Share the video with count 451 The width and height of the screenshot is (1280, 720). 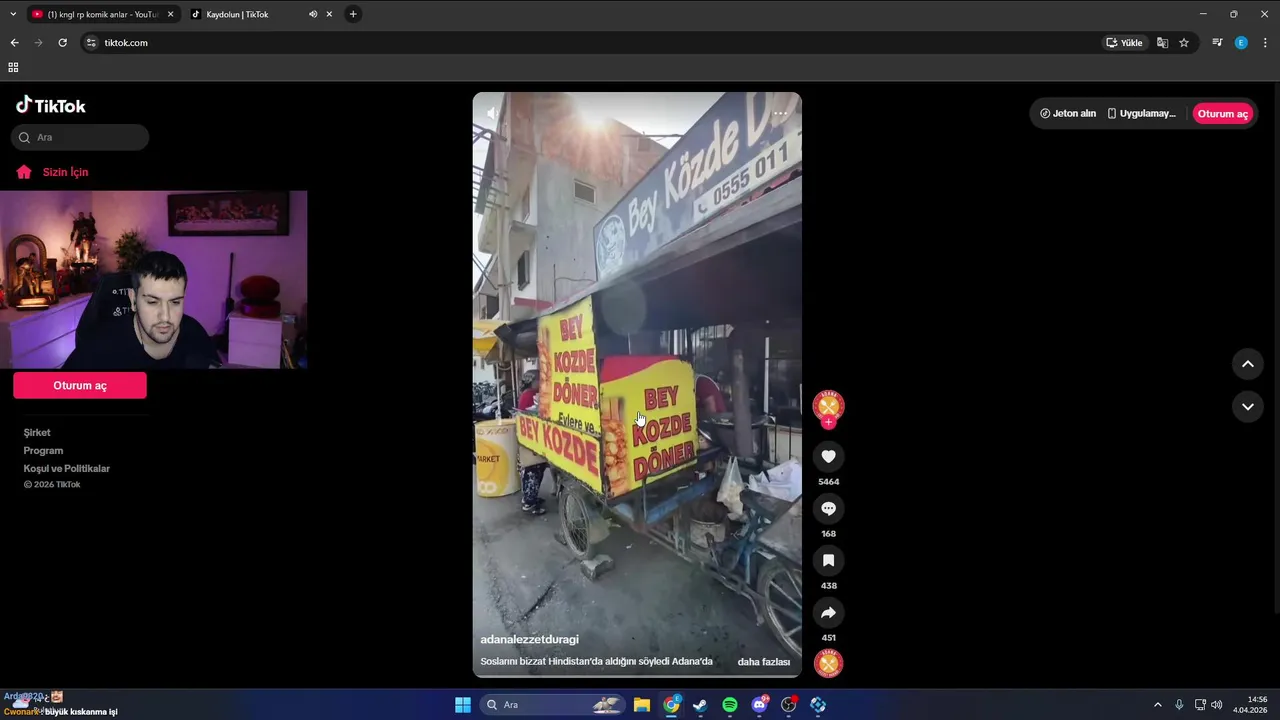click(828, 613)
